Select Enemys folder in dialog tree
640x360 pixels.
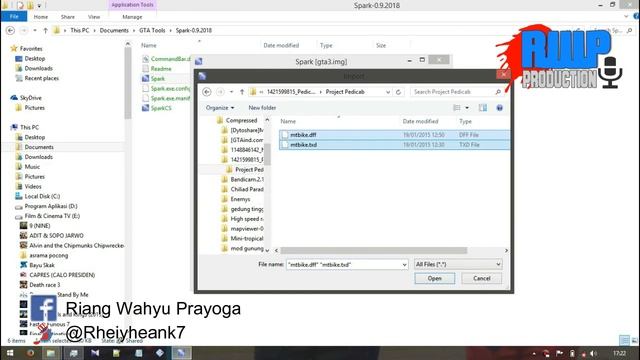click(x=240, y=199)
